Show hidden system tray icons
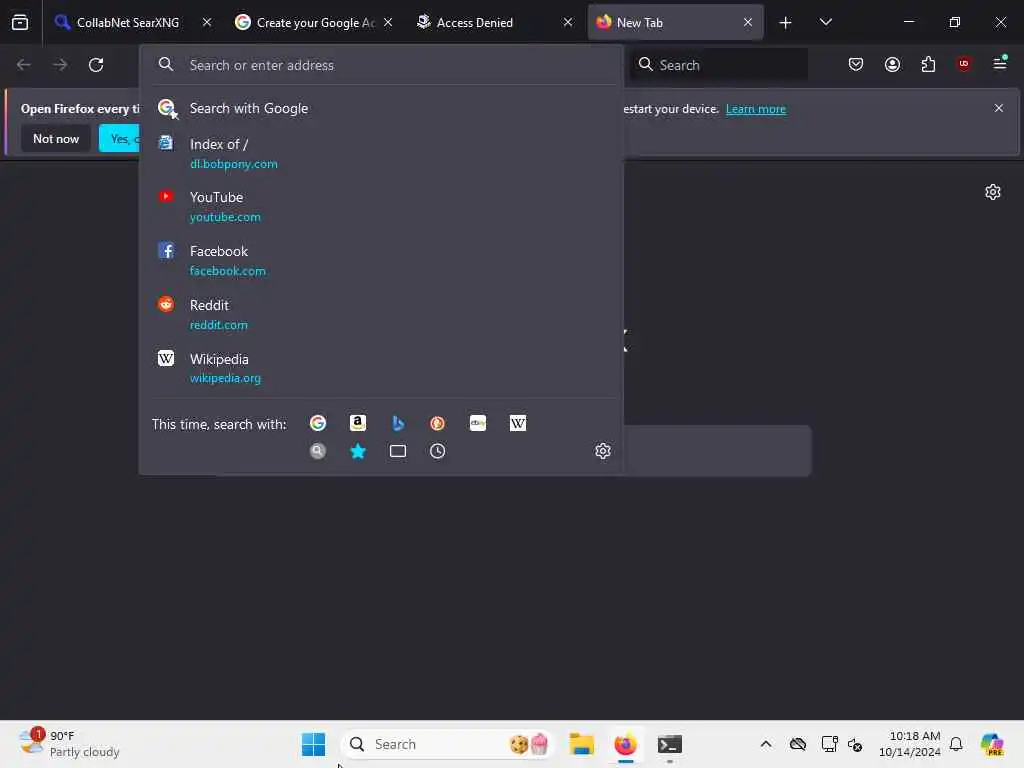The height and width of the screenshot is (768, 1024). 766,744
